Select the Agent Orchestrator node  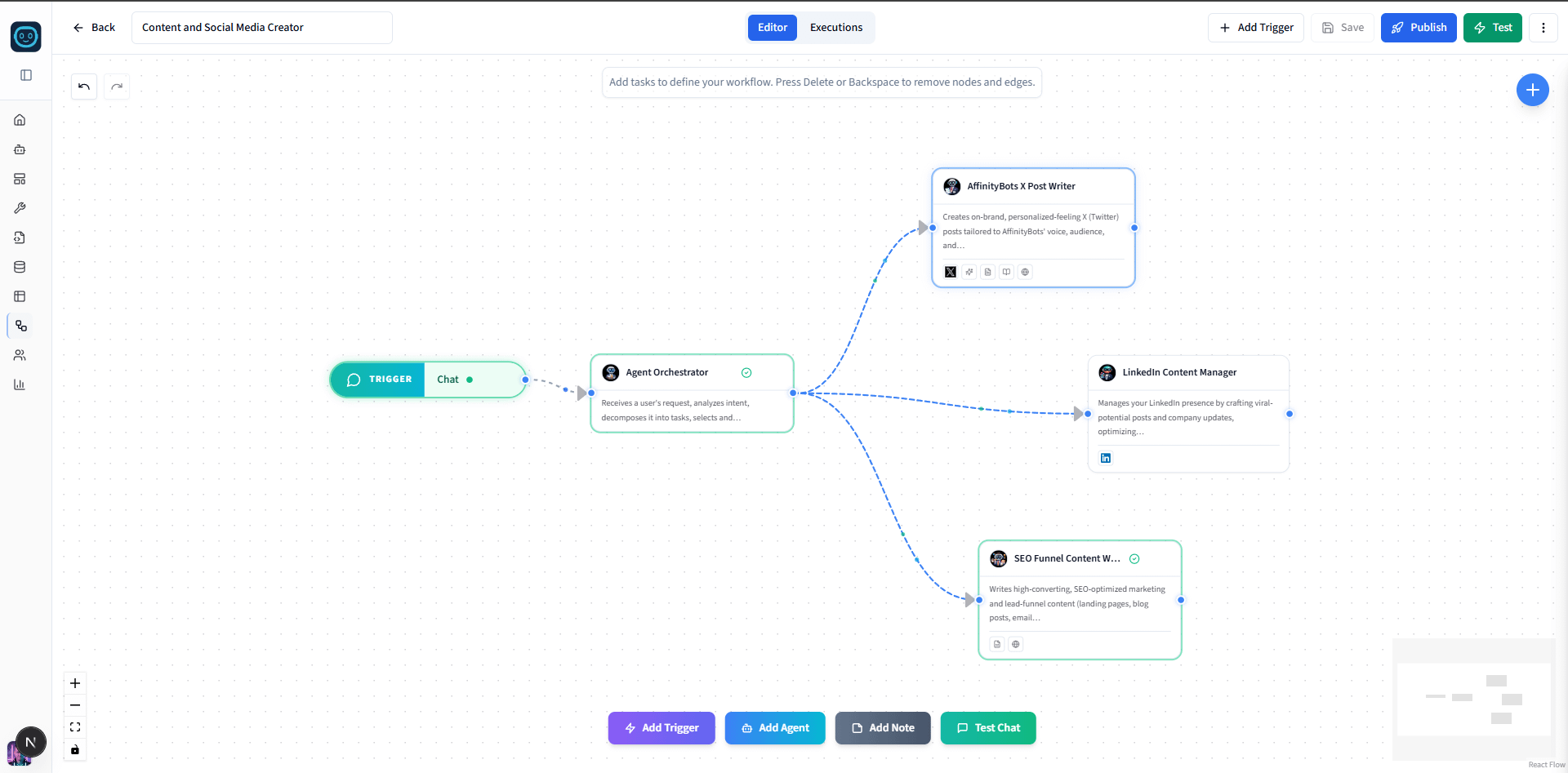click(x=693, y=393)
